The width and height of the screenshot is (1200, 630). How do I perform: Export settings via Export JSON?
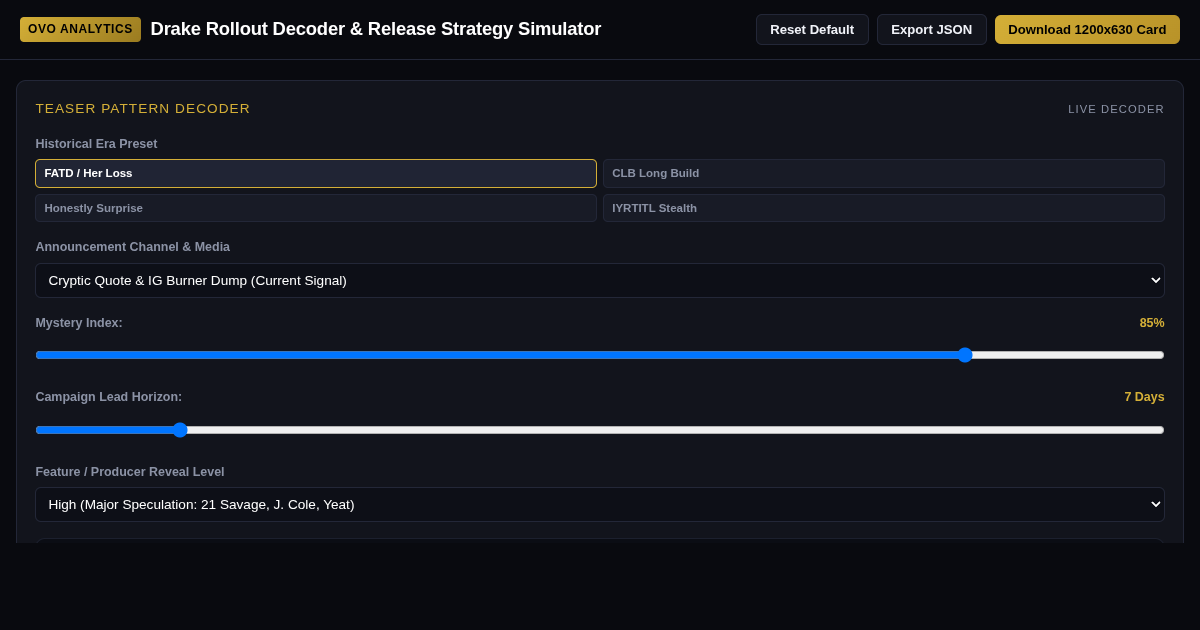pyautogui.click(x=931, y=29)
